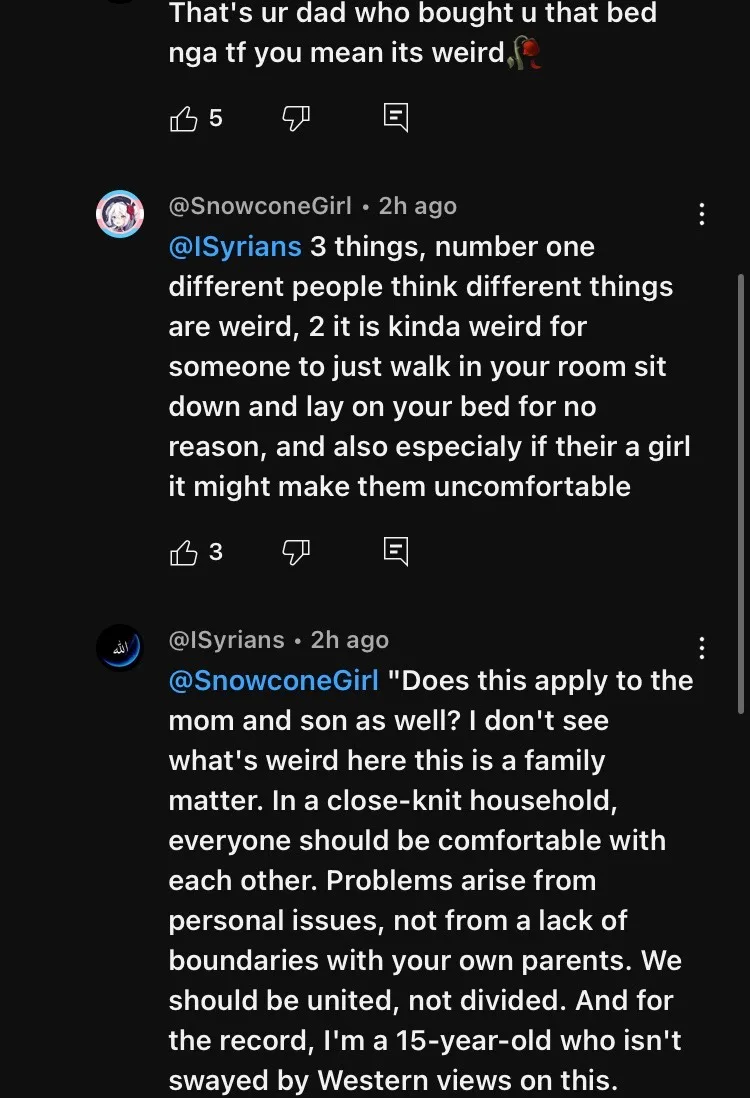Screen dimensions: 750x1098
Task: Open more options for ISyrians's comment
Action: pos(702,648)
